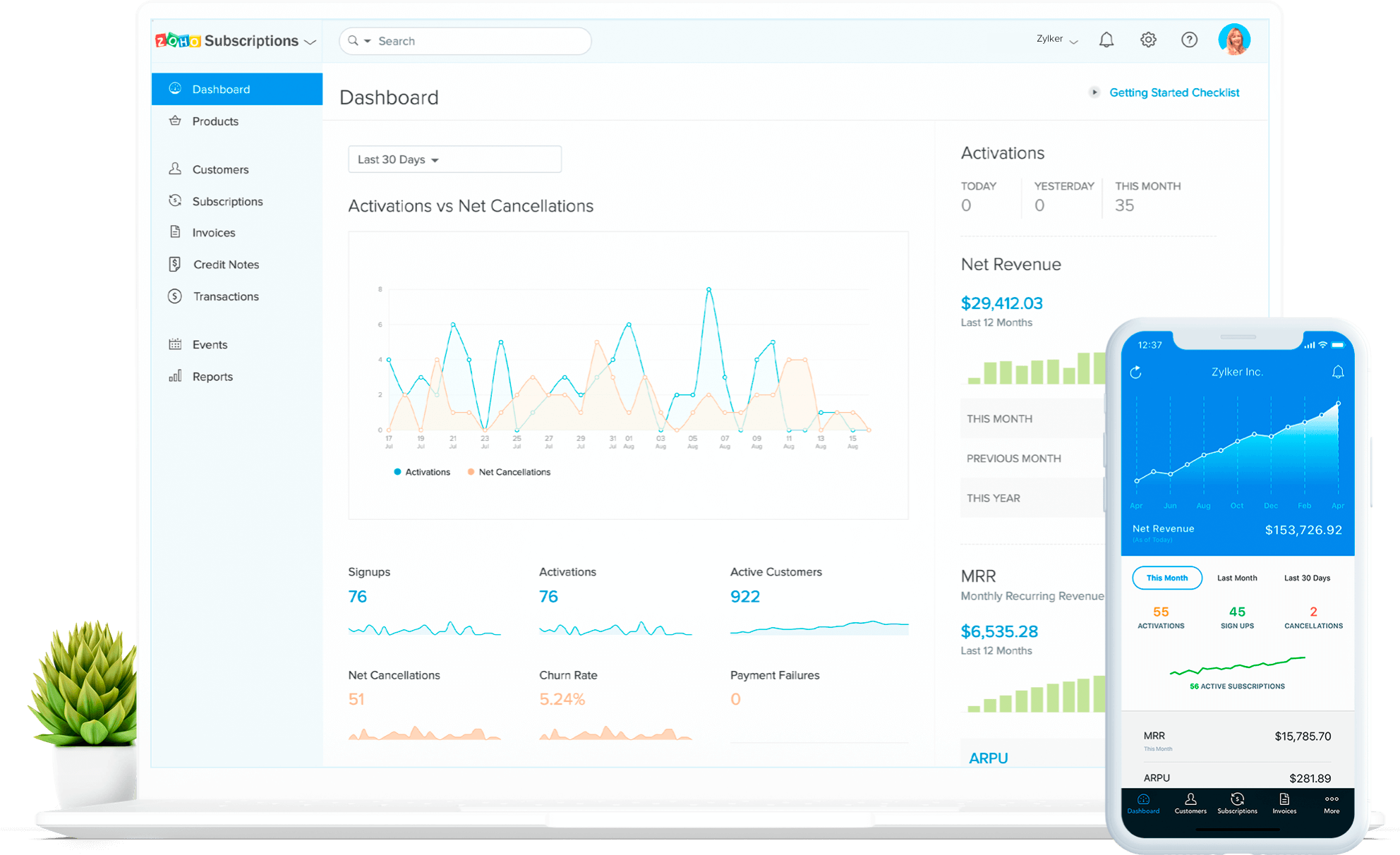This screenshot has width=1400, height=855.
Task: Select PREVIOUS MONTH net revenue row
Action: (1033, 458)
